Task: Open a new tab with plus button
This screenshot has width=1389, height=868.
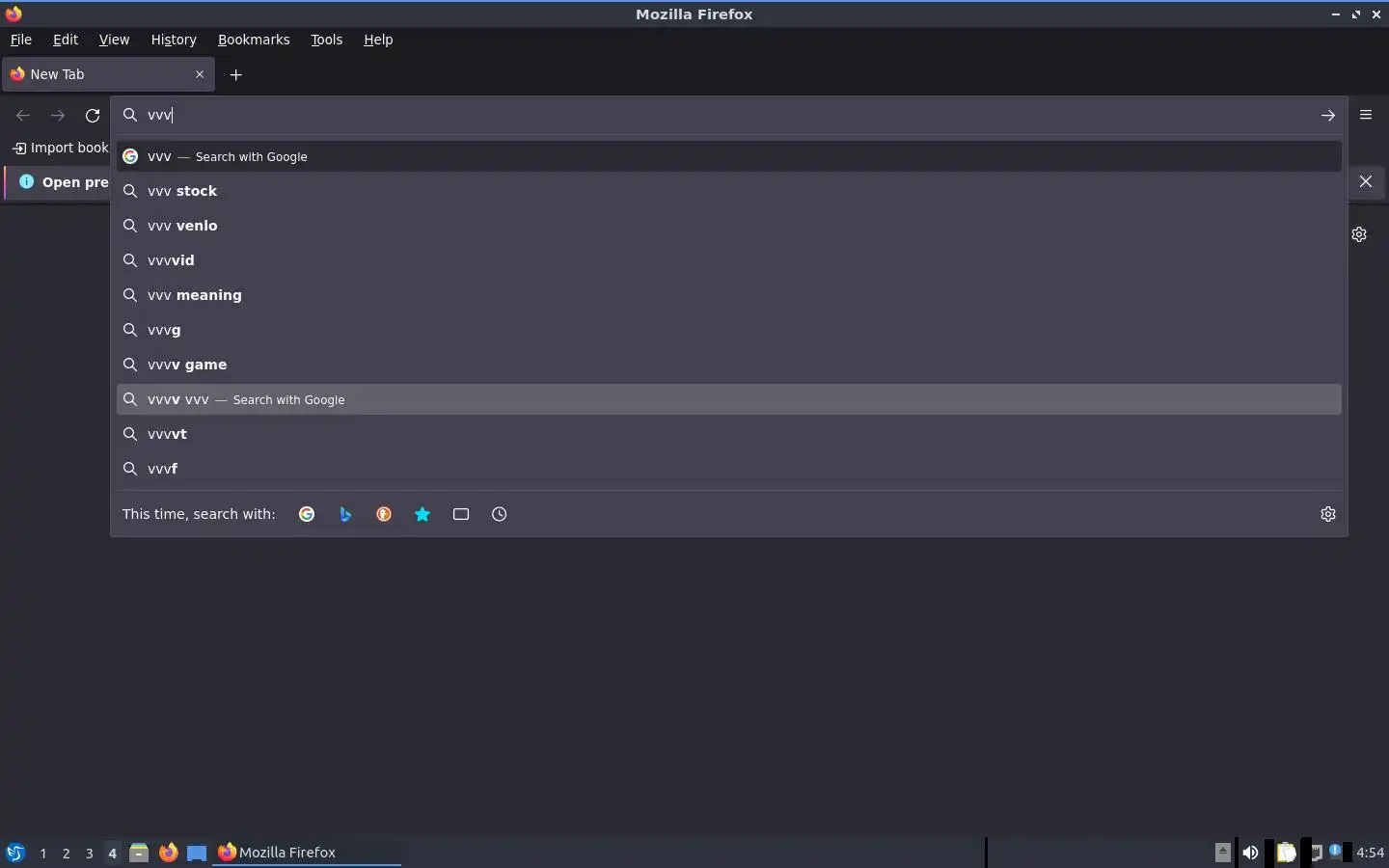Action: point(235,74)
